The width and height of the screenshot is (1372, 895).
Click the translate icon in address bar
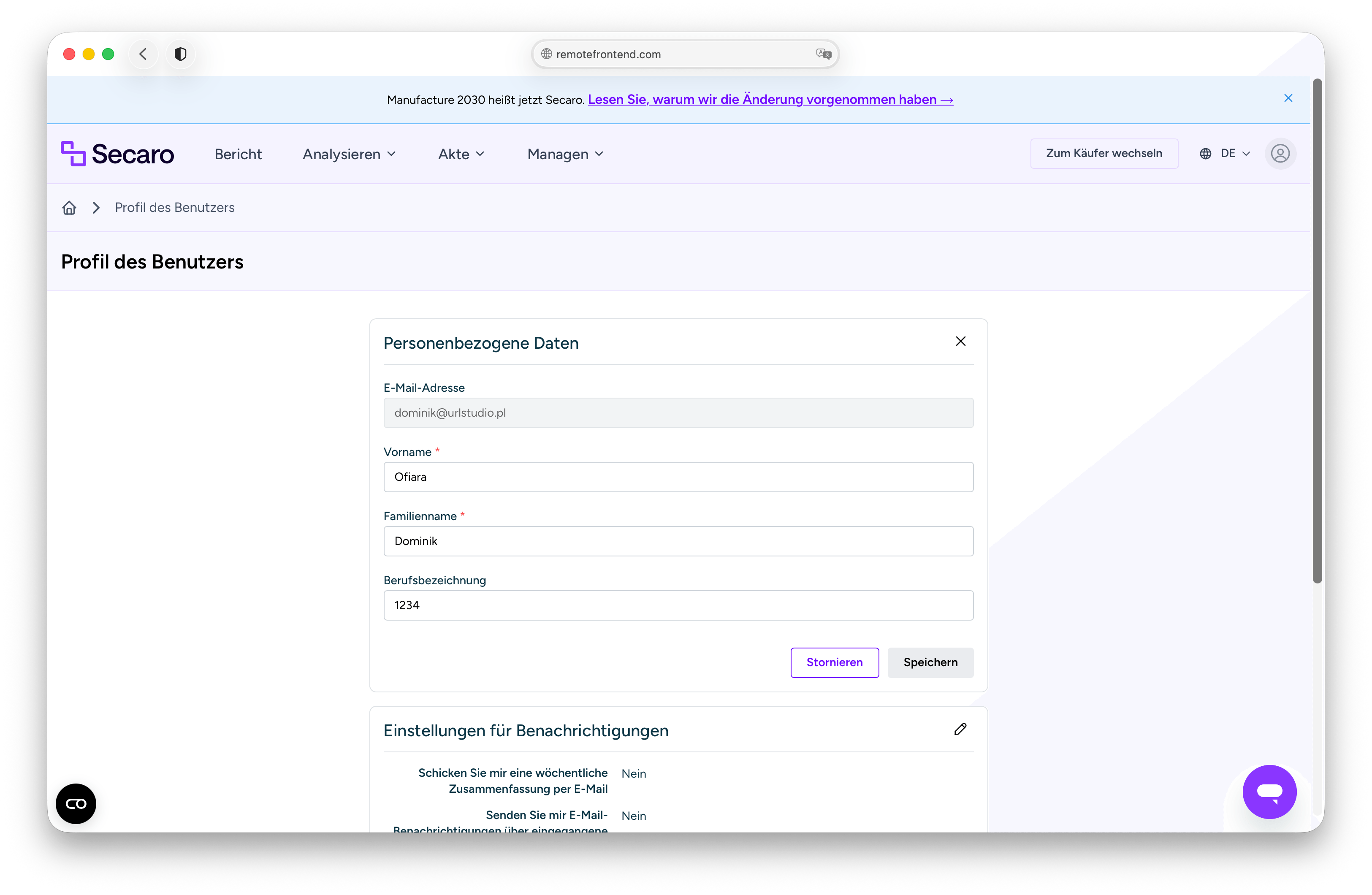coord(823,54)
